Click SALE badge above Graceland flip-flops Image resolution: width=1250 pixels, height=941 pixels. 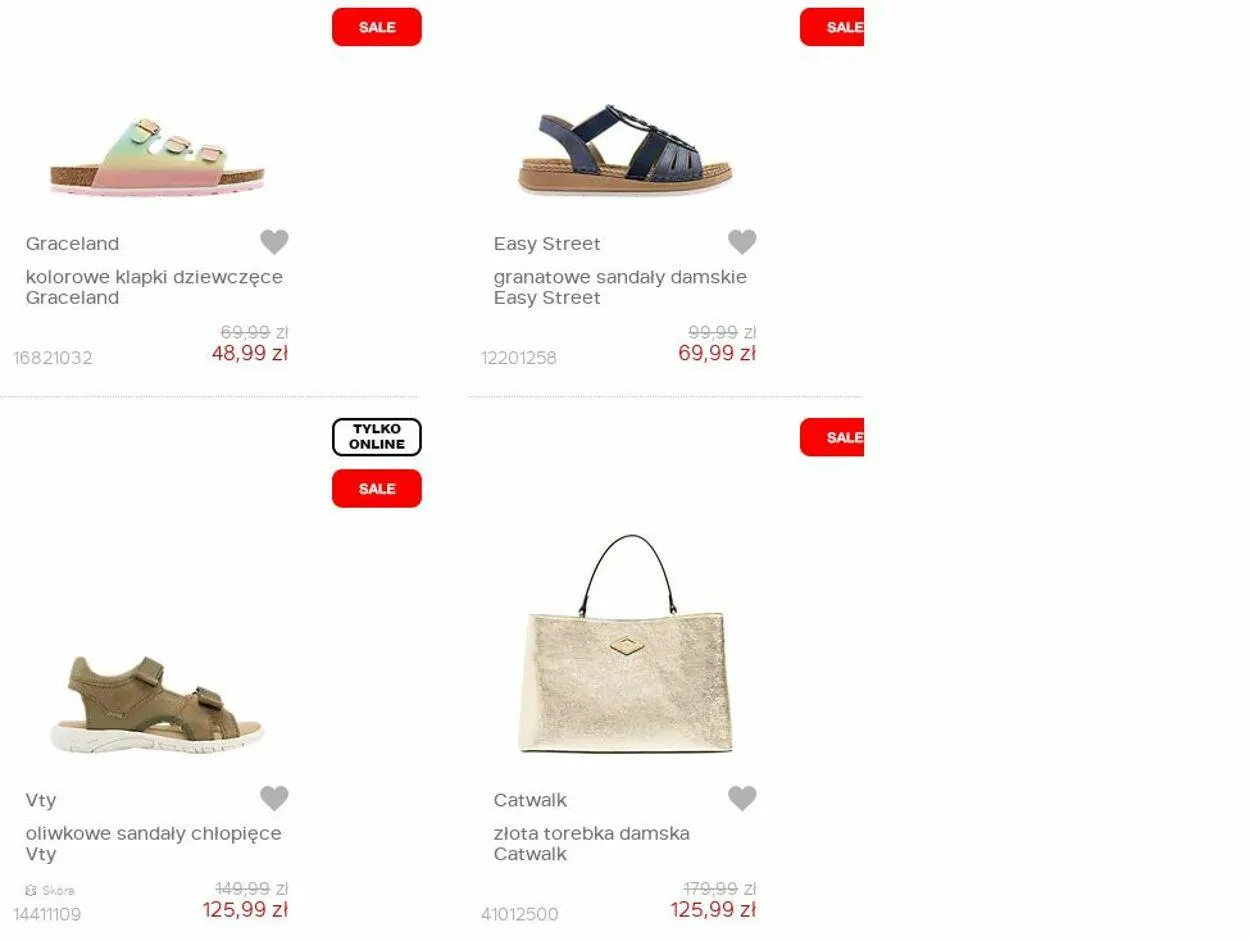pyautogui.click(x=377, y=27)
